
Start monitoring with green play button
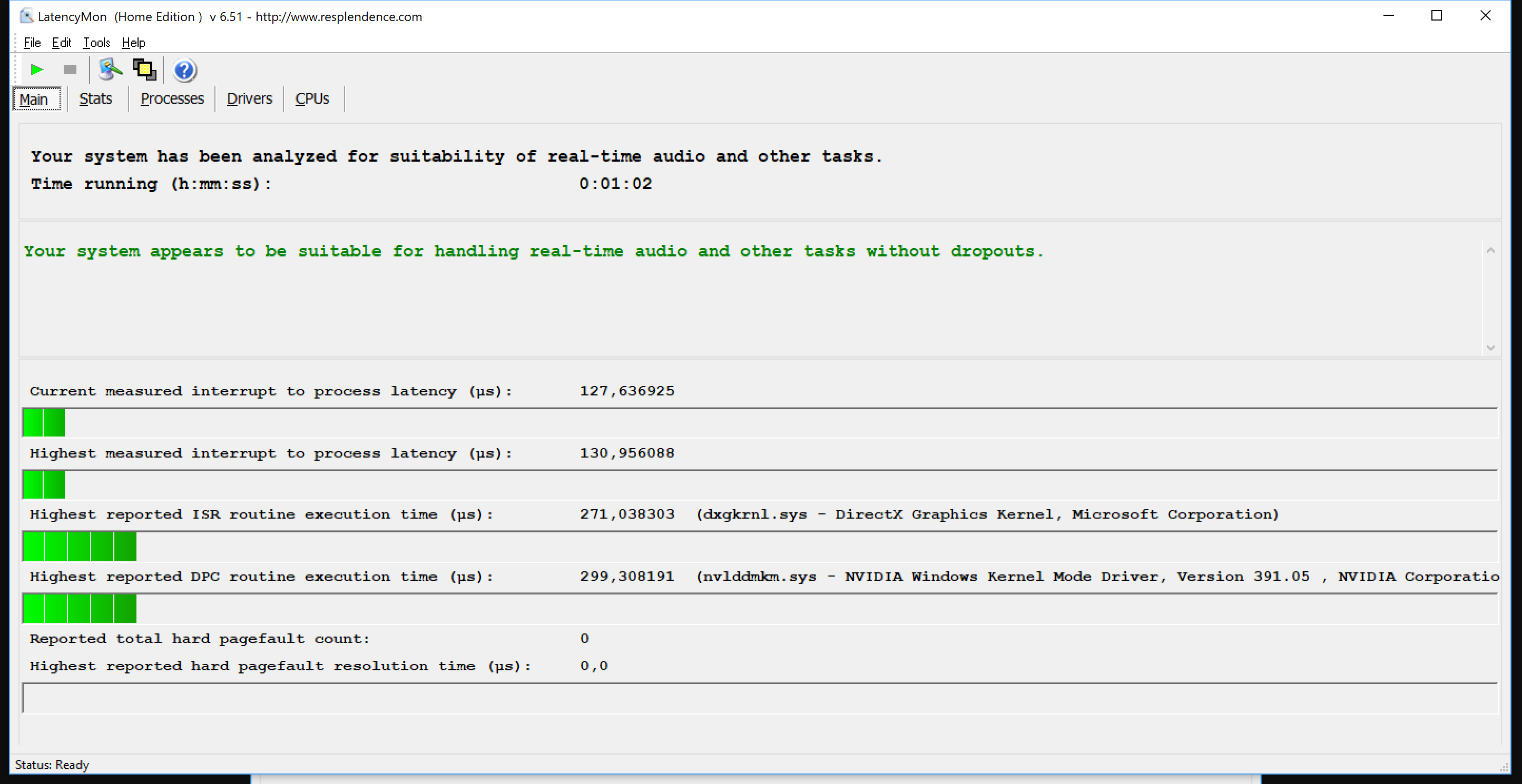pos(37,70)
